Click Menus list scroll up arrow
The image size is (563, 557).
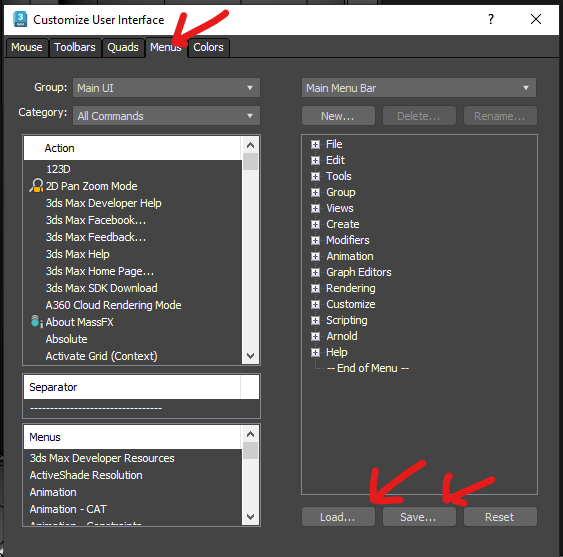click(250, 434)
